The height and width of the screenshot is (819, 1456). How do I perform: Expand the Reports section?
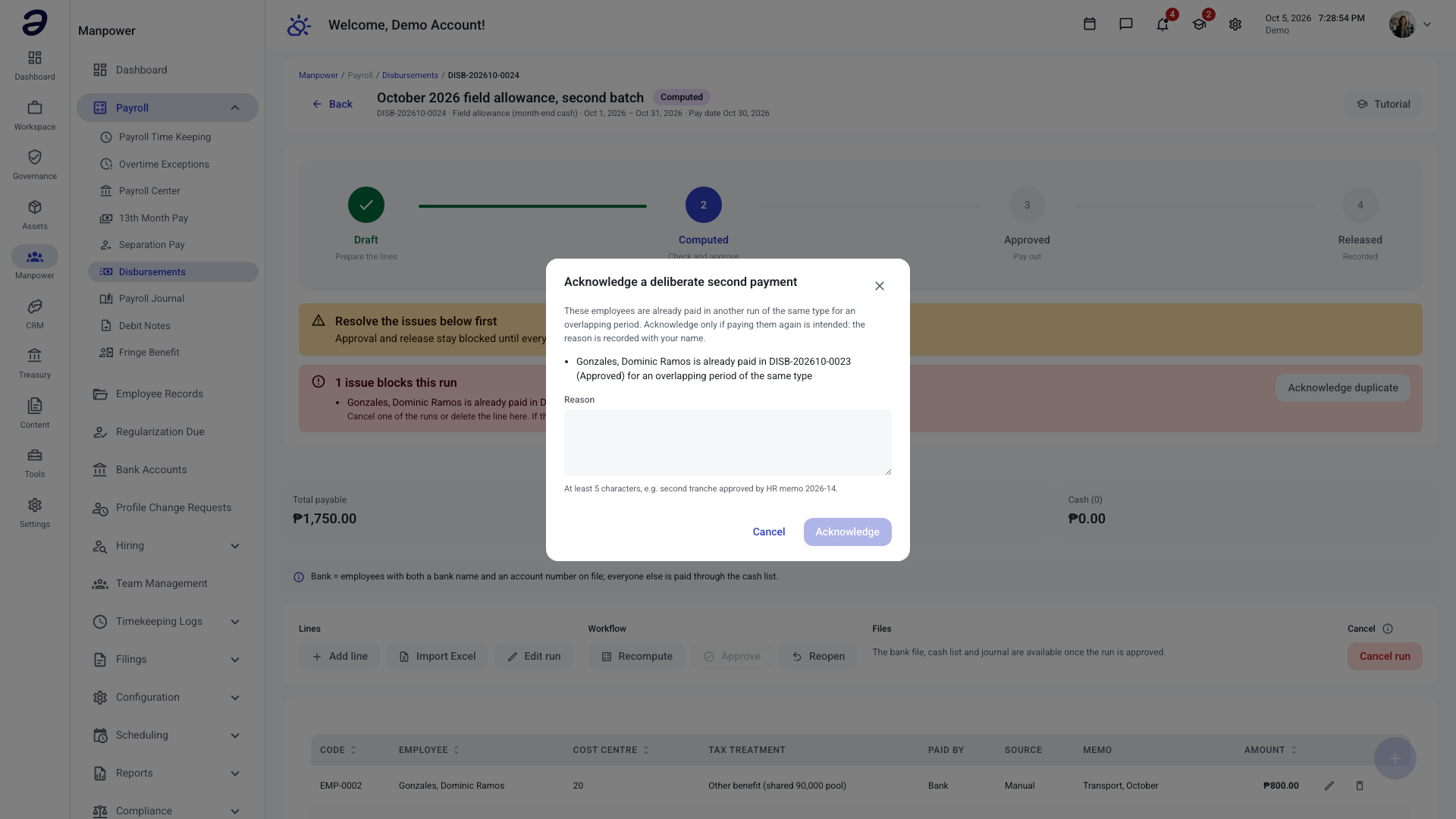click(x=167, y=773)
